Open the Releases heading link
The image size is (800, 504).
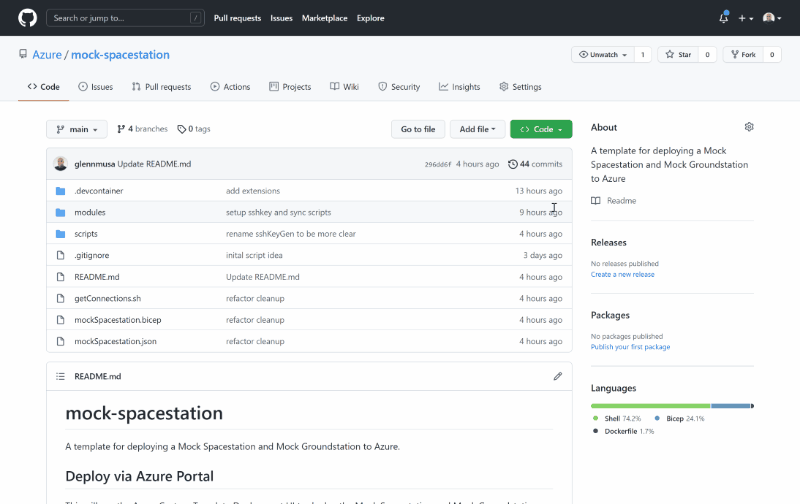coord(609,242)
